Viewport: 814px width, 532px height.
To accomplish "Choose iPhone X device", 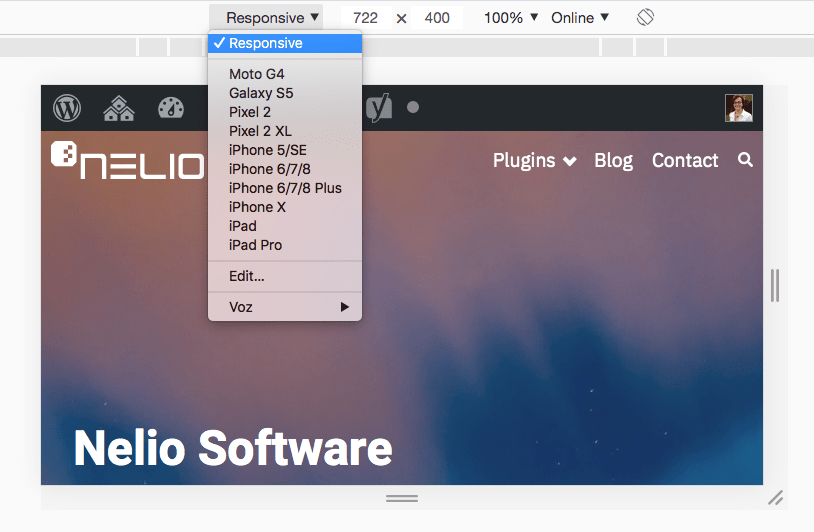I will [x=284, y=207].
